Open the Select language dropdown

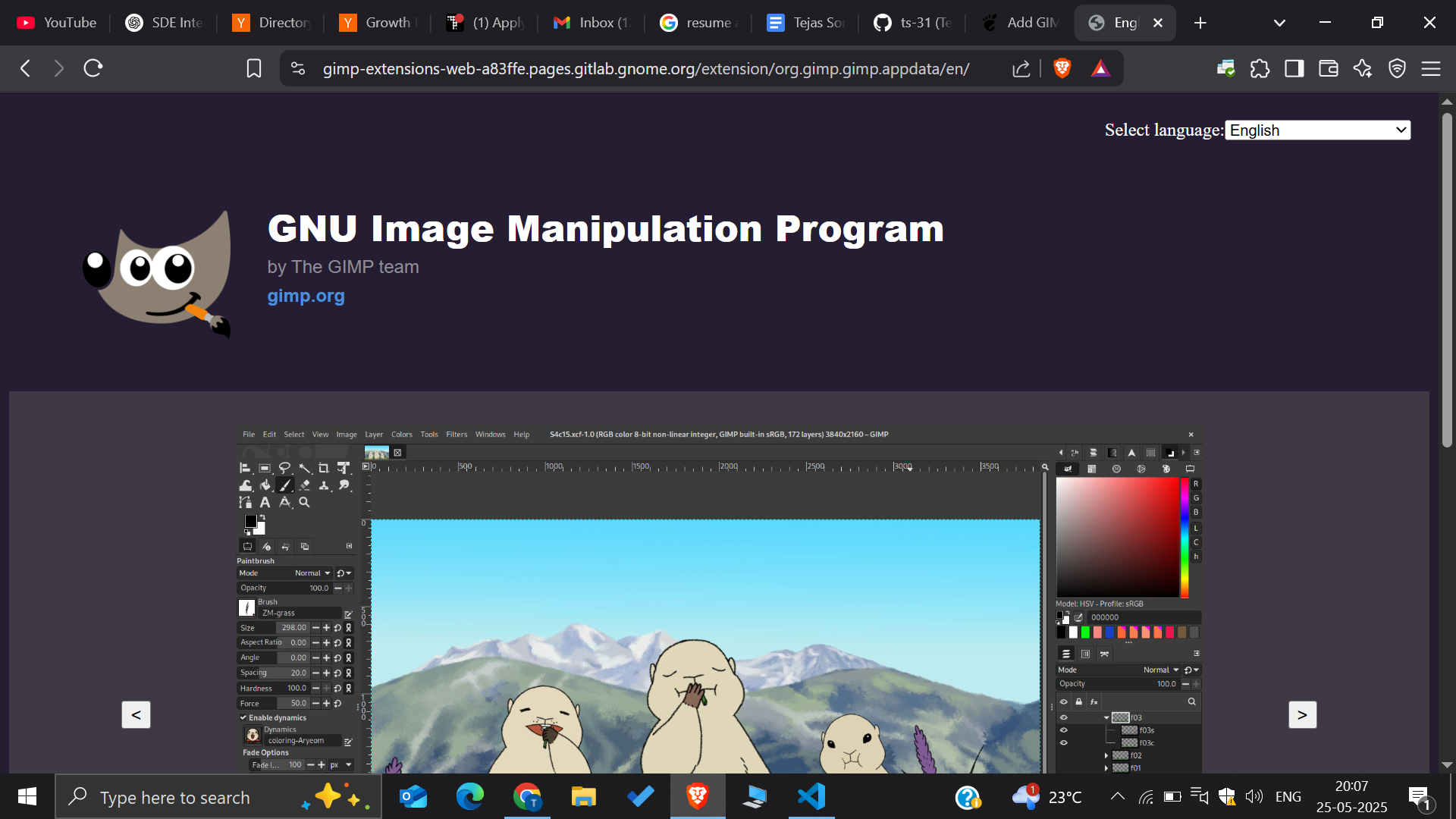[x=1317, y=130]
